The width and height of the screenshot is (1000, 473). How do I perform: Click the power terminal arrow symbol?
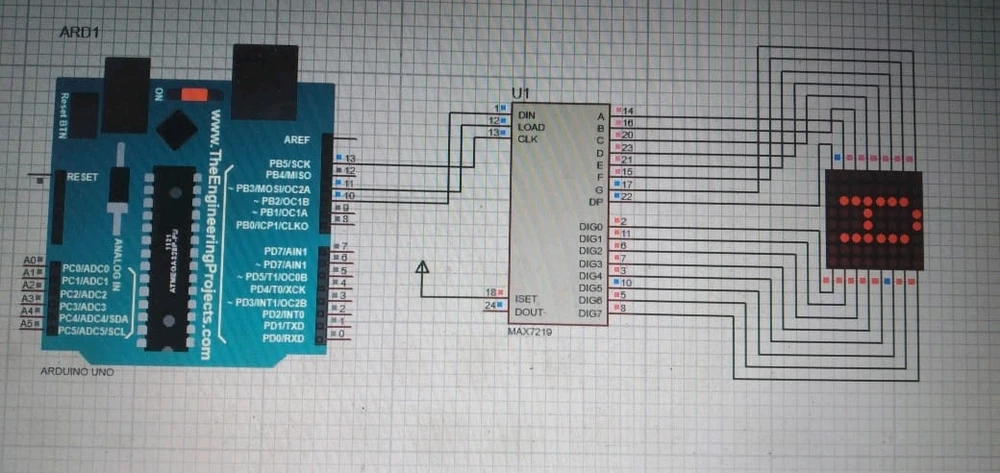(422, 268)
